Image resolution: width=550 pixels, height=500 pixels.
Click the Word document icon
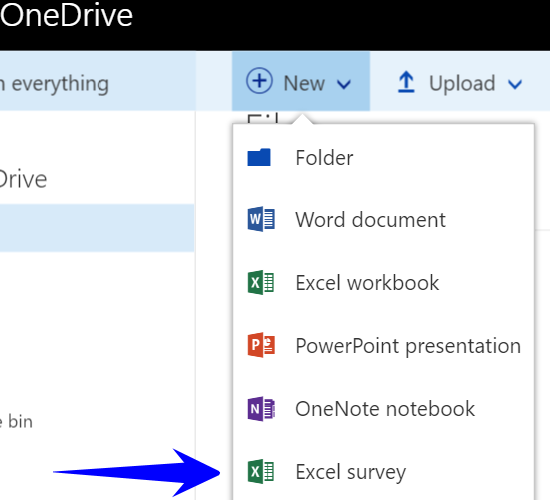click(261, 219)
